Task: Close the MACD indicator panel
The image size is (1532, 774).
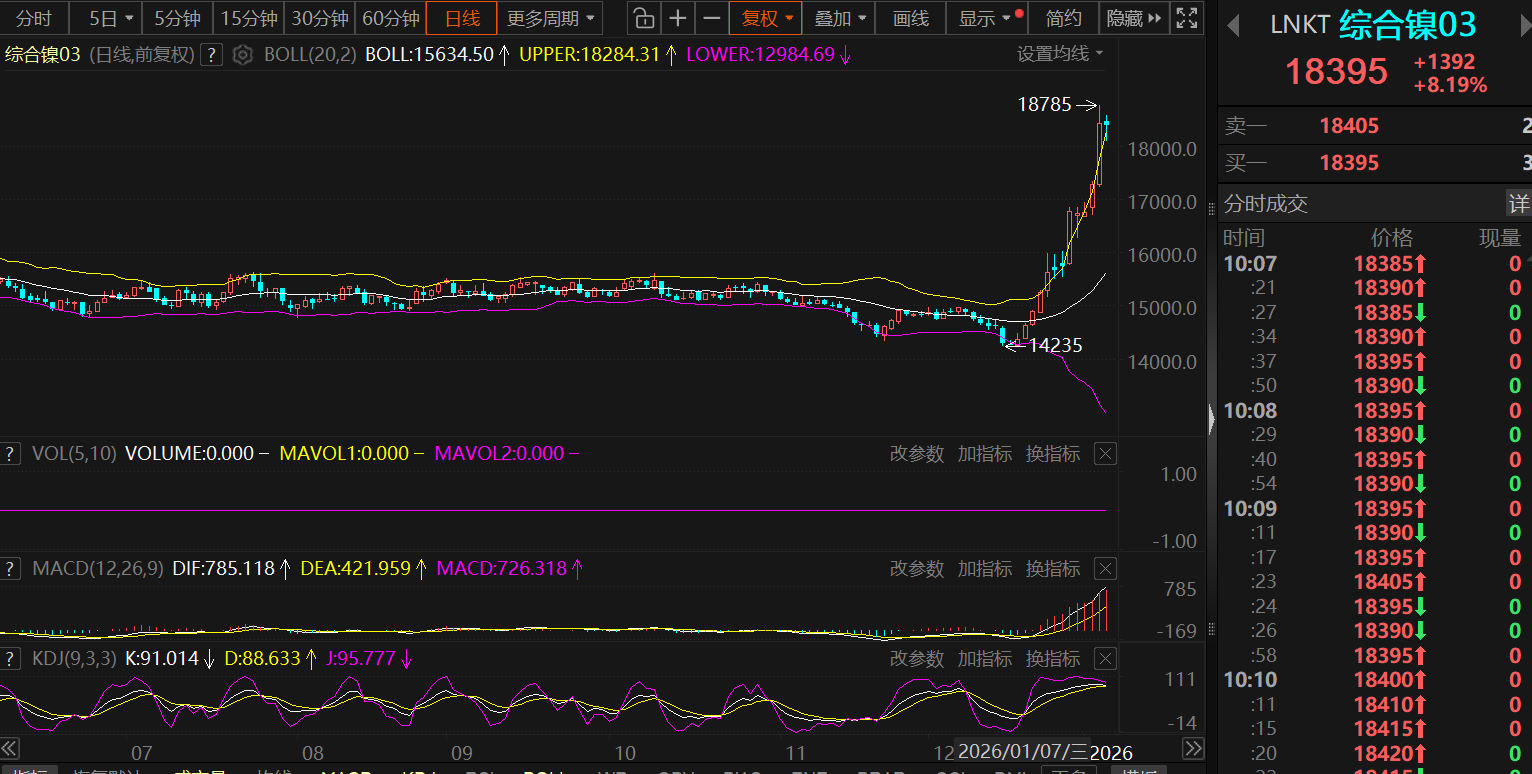Action: [x=1105, y=569]
